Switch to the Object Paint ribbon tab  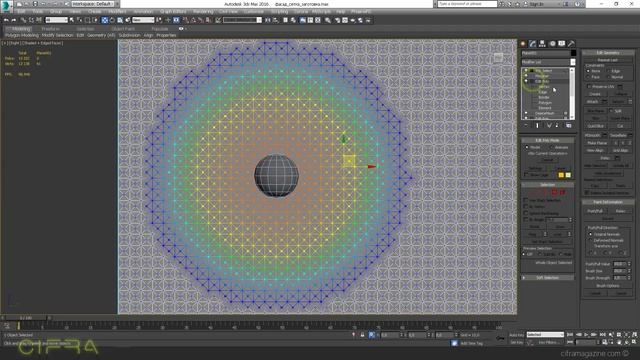123,29
